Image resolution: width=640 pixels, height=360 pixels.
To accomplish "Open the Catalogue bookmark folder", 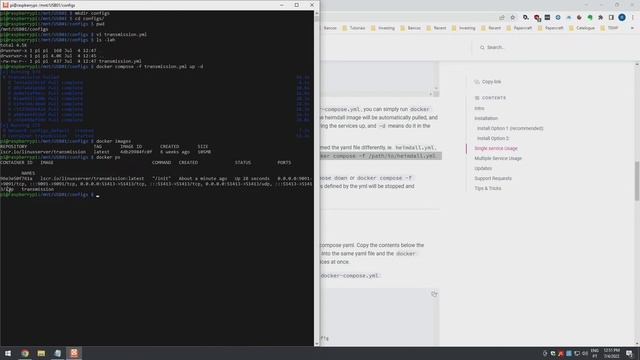I will click(582, 28).
